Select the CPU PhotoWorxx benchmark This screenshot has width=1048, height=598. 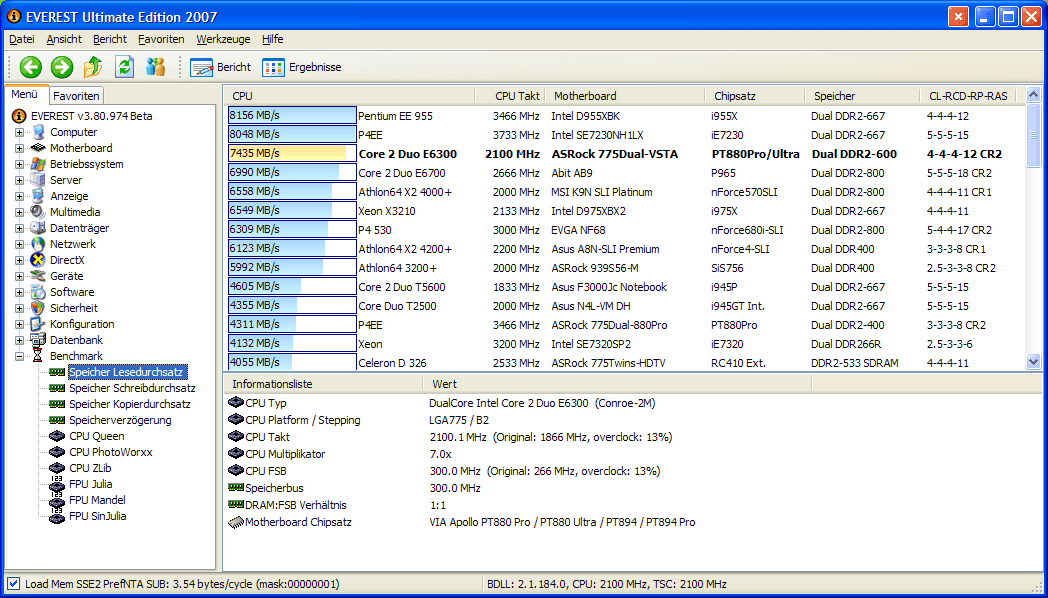111,452
